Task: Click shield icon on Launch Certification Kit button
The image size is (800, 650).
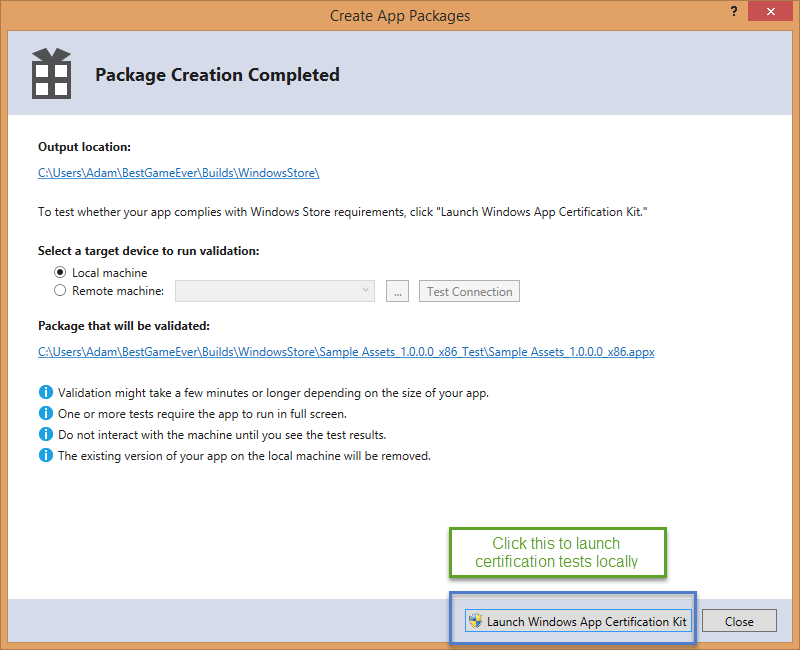Action: (x=476, y=620)
